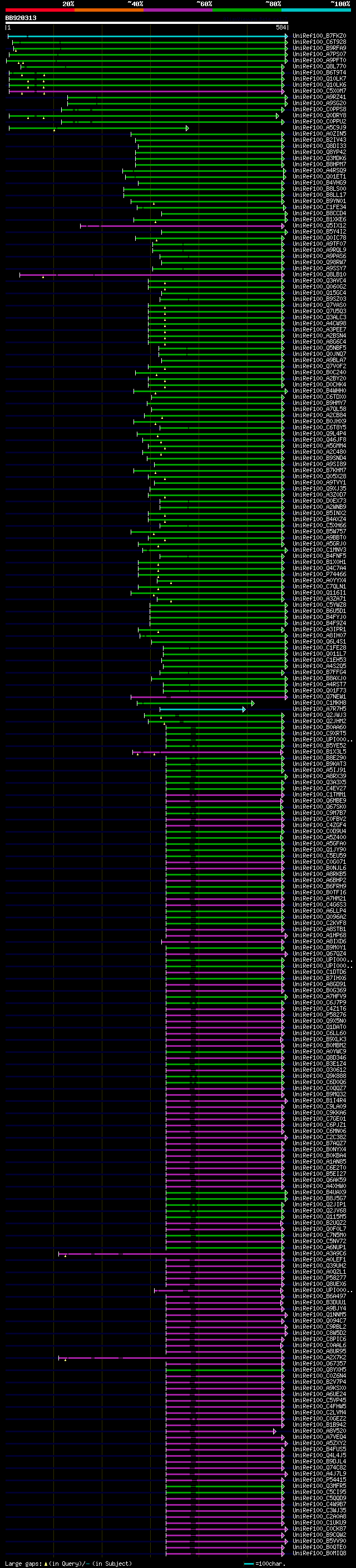The image size is (356, 1568).
Task: Open hit UniRef100_C6T928
Action: click(319, 42)
